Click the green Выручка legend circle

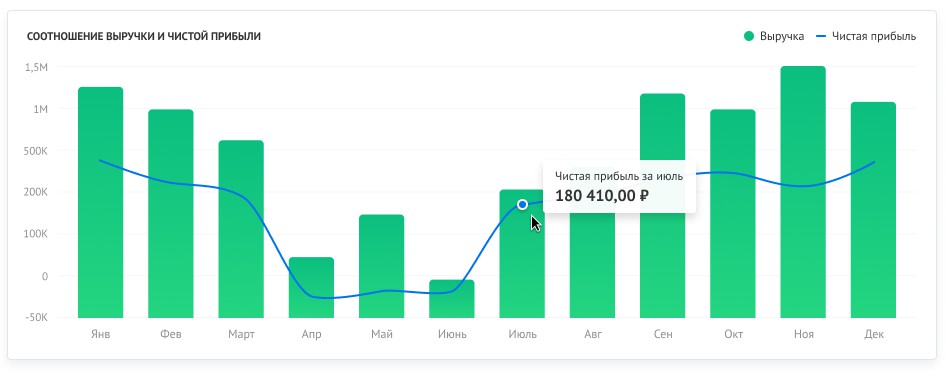pyautogui.click(x=749, y=36)
